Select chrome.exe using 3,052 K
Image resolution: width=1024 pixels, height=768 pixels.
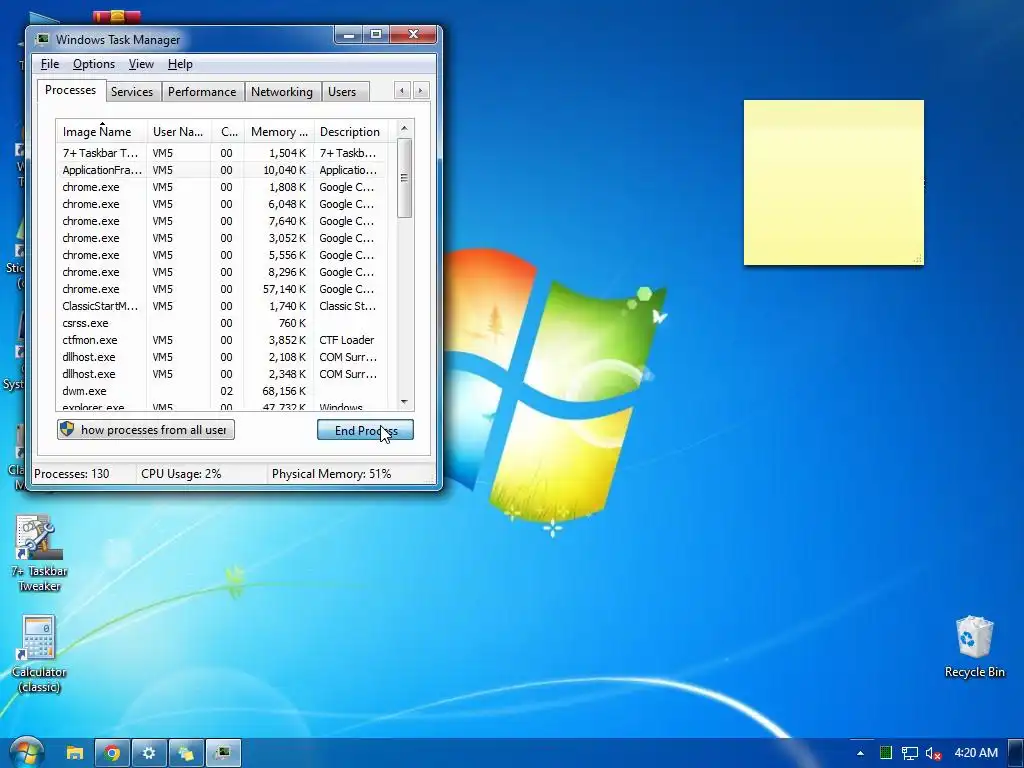[x=222, y=238]
